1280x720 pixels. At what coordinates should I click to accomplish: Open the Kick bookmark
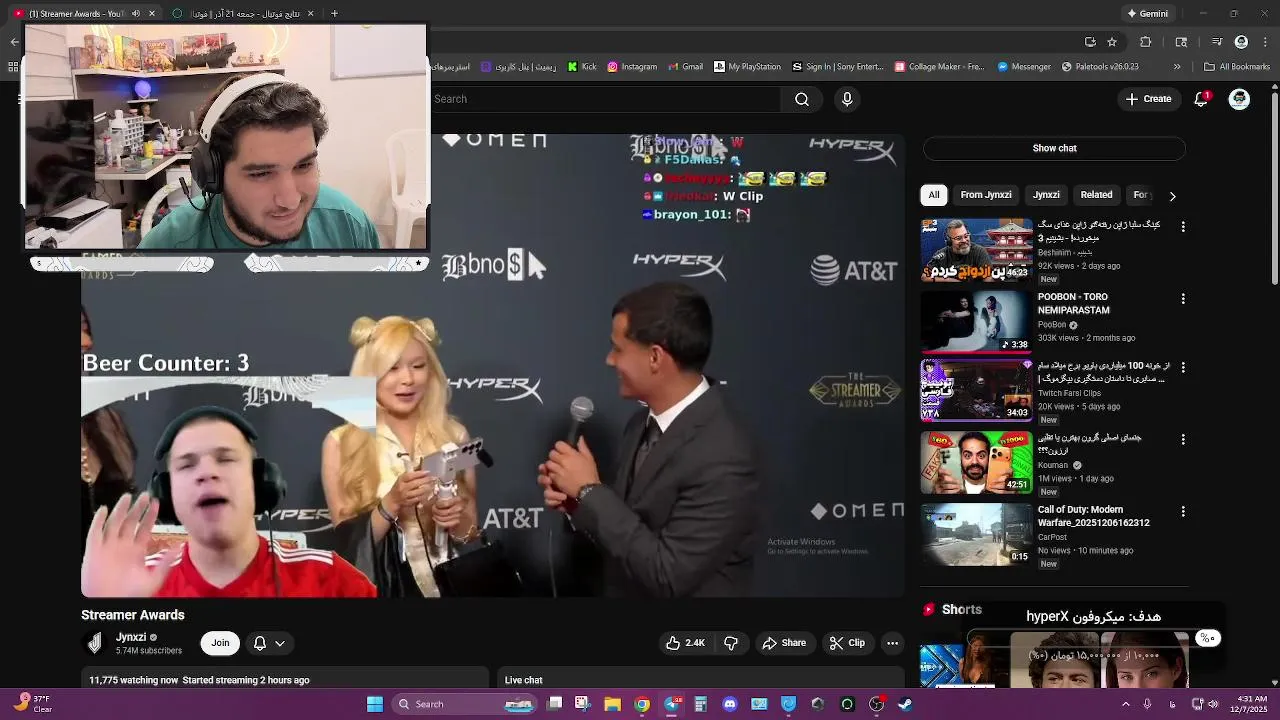click(x=582, y=67)
